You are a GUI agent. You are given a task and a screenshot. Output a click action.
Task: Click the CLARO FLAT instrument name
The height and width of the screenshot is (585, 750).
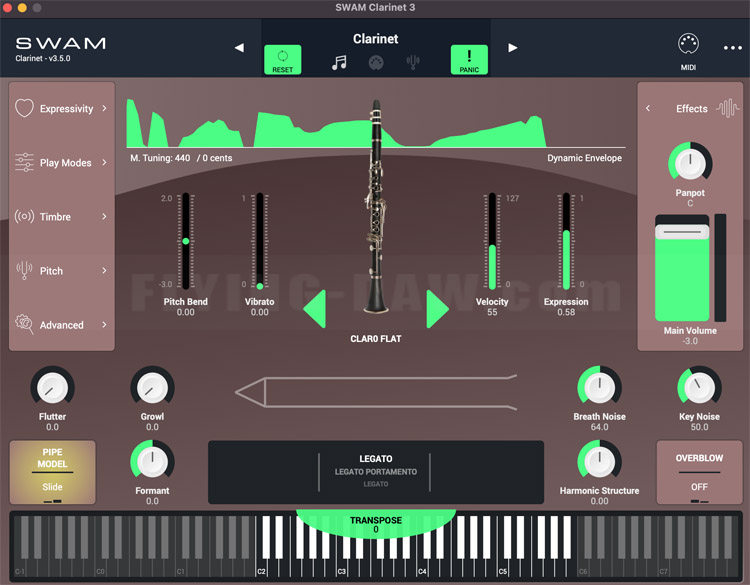click(376, 339)
